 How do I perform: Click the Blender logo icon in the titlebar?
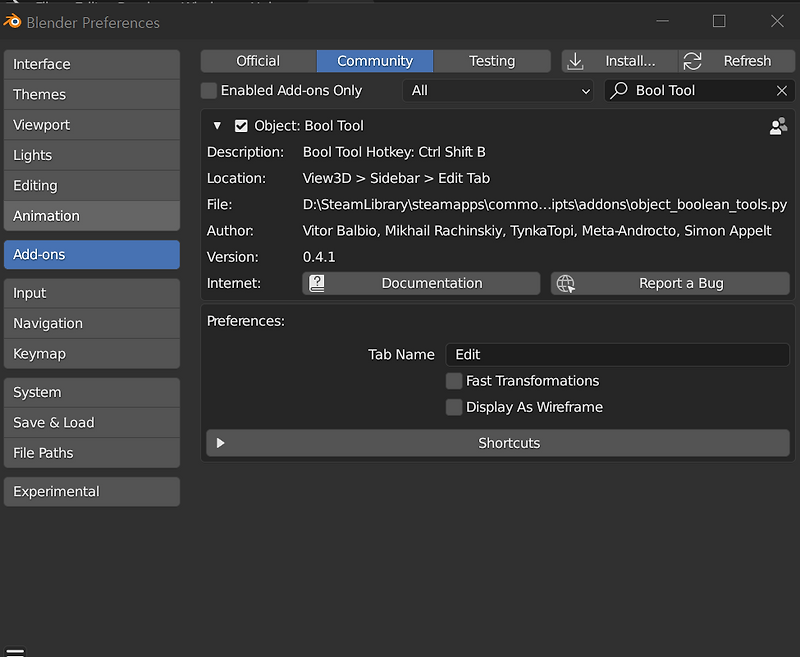(12, 22)
